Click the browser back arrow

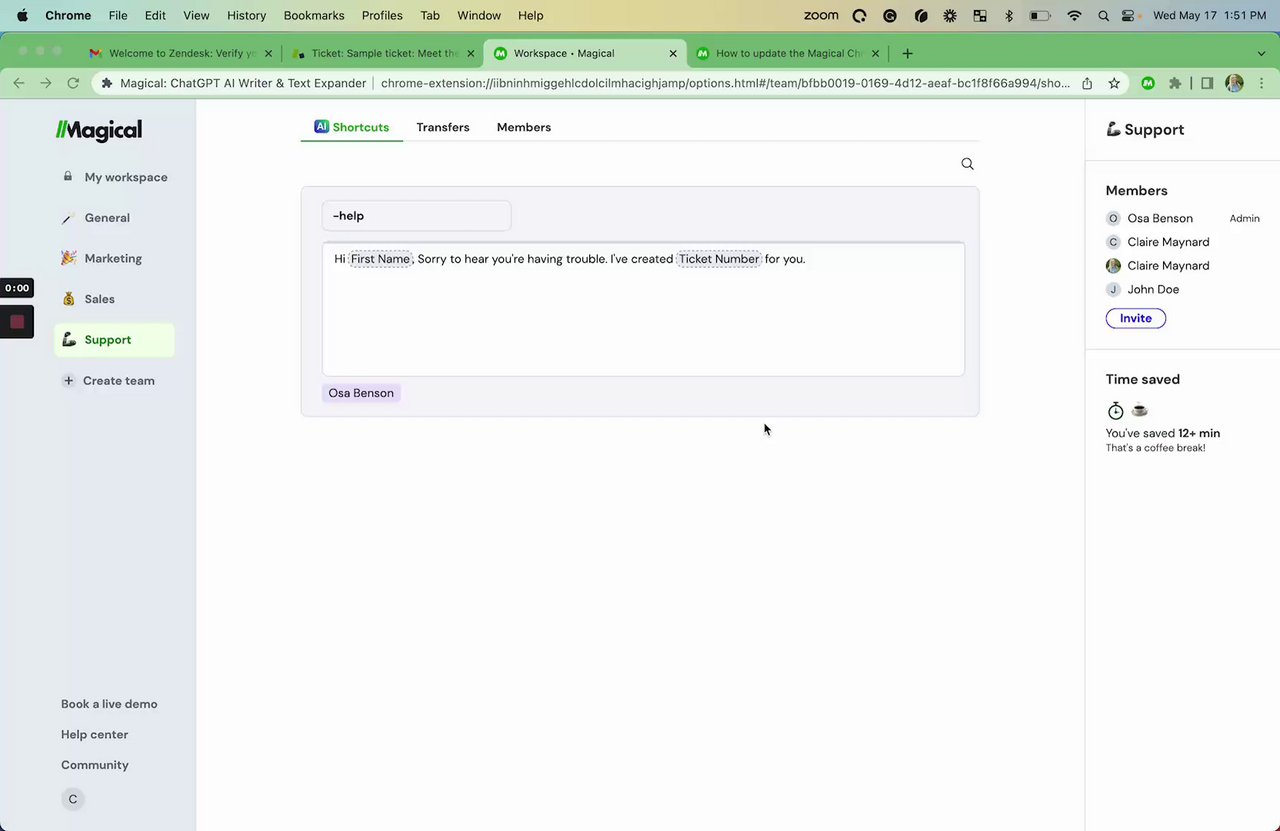pyautogui.click(x=19, y=83)
